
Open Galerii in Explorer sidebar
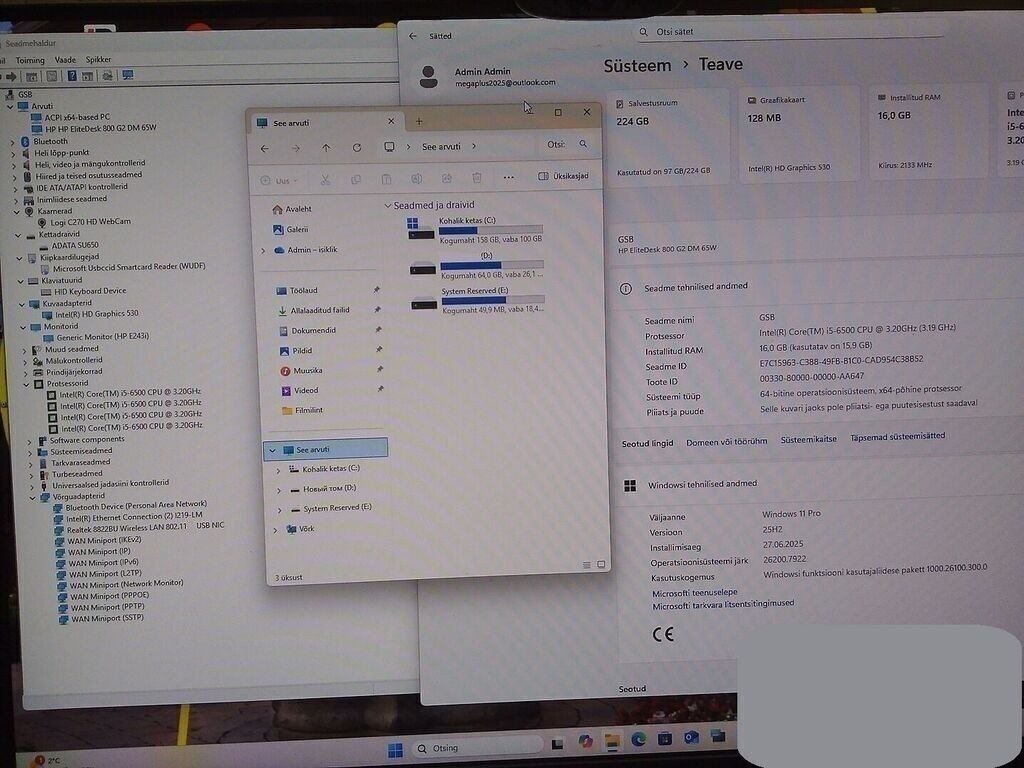tap(291, 229)
